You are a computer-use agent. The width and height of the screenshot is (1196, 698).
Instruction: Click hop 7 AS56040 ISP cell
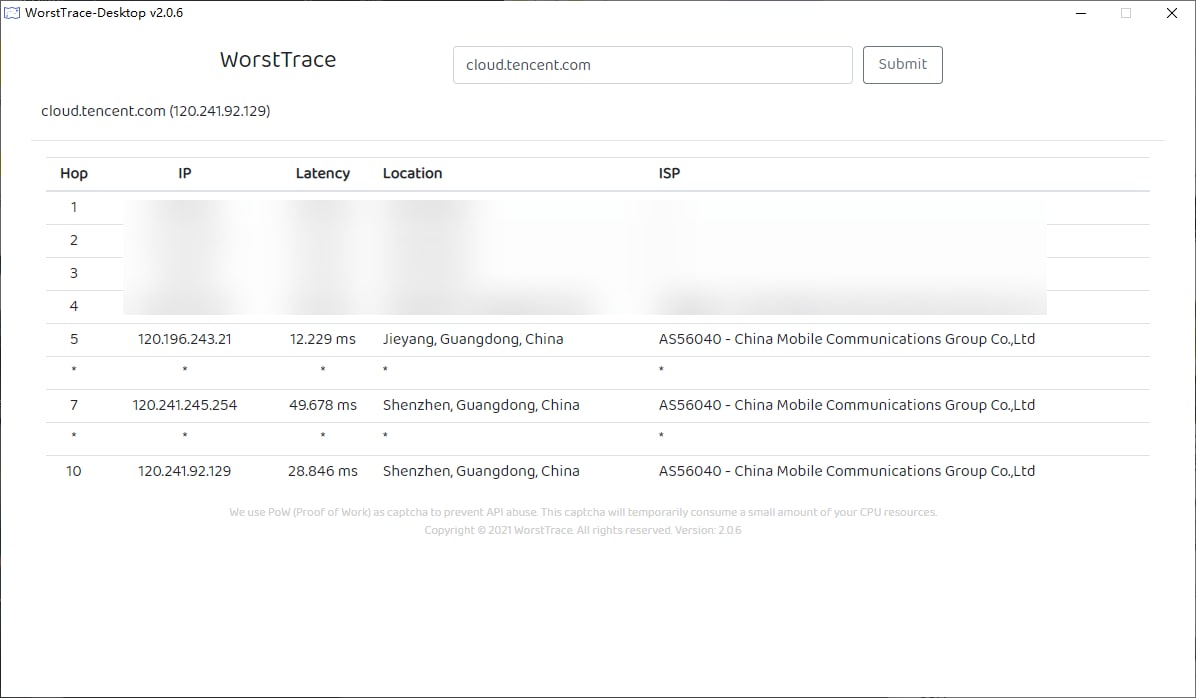coord(847,405)
